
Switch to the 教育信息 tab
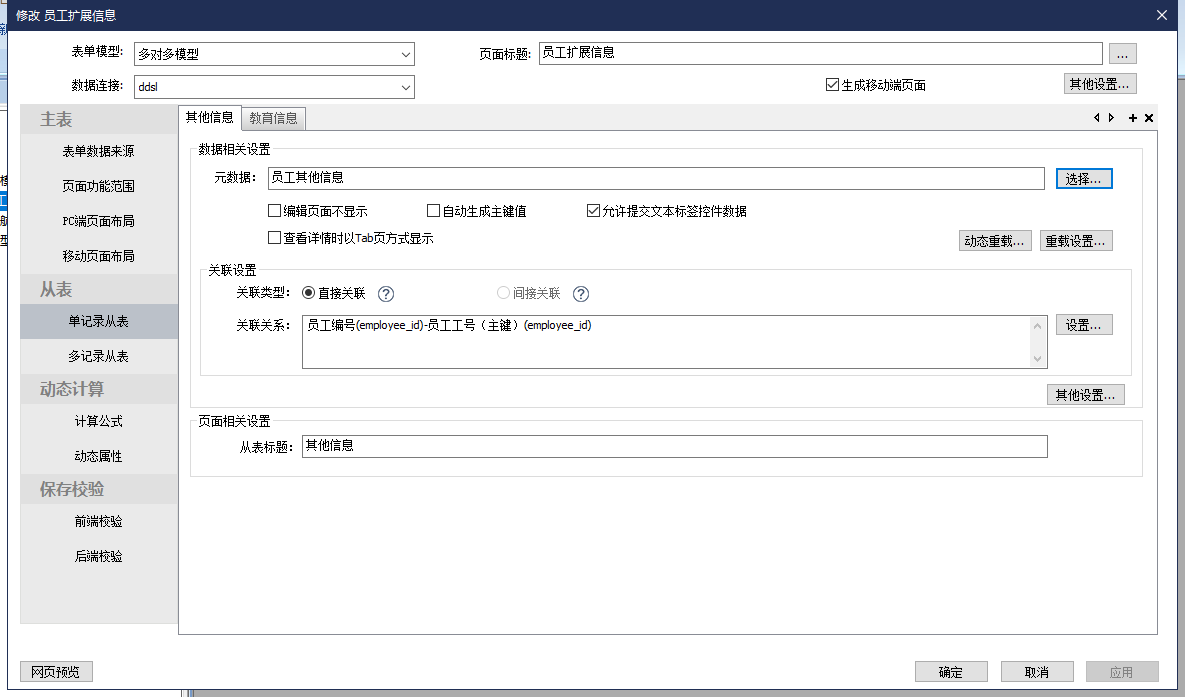click(x=273, y=118)
